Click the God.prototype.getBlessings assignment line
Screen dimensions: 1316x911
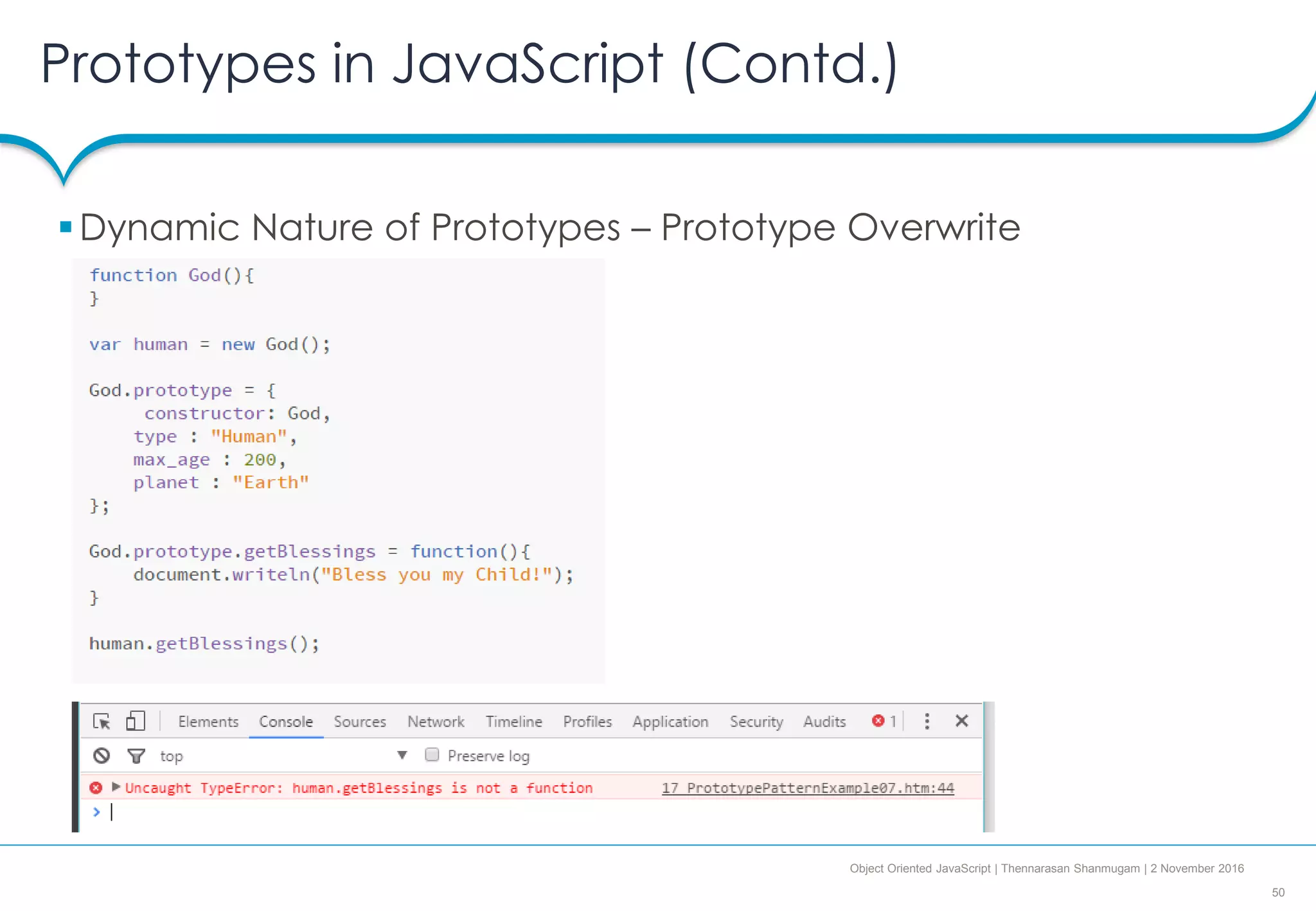(310, 552)
